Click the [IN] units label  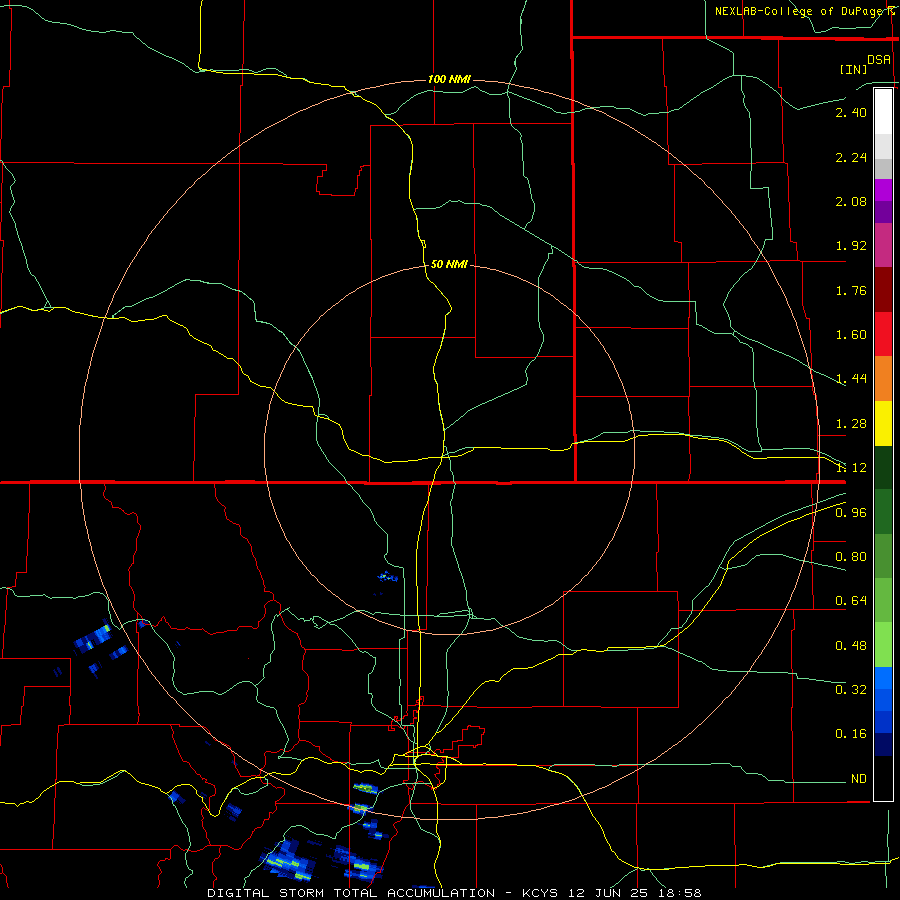(853, 69)
